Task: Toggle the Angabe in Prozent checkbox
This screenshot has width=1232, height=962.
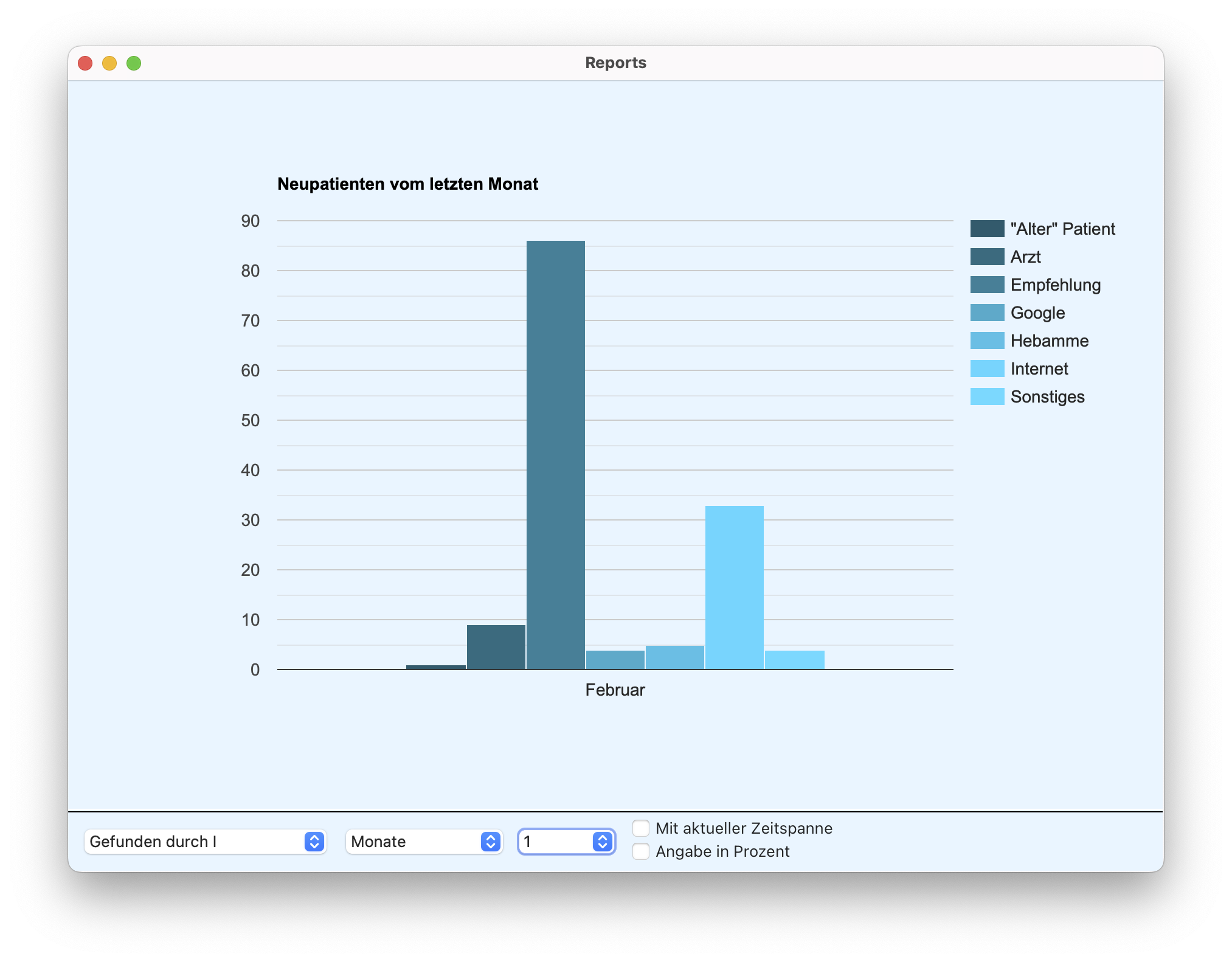Action: click(x=641, y=851)
